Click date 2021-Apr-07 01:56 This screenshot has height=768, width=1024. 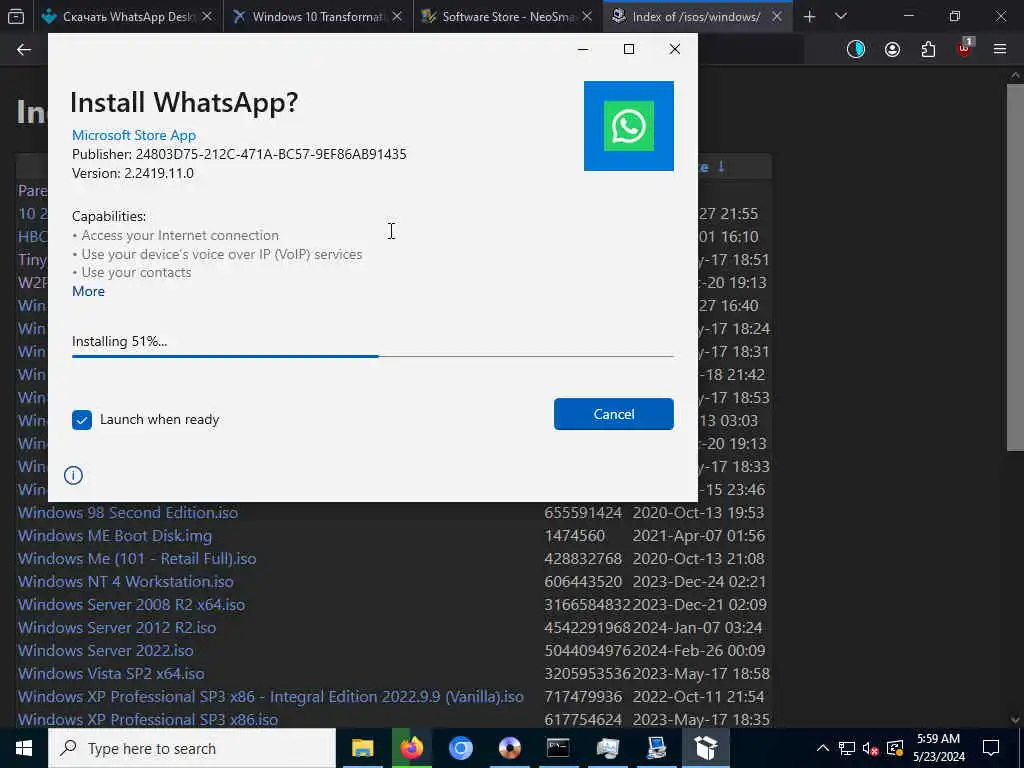coord(699,536)
